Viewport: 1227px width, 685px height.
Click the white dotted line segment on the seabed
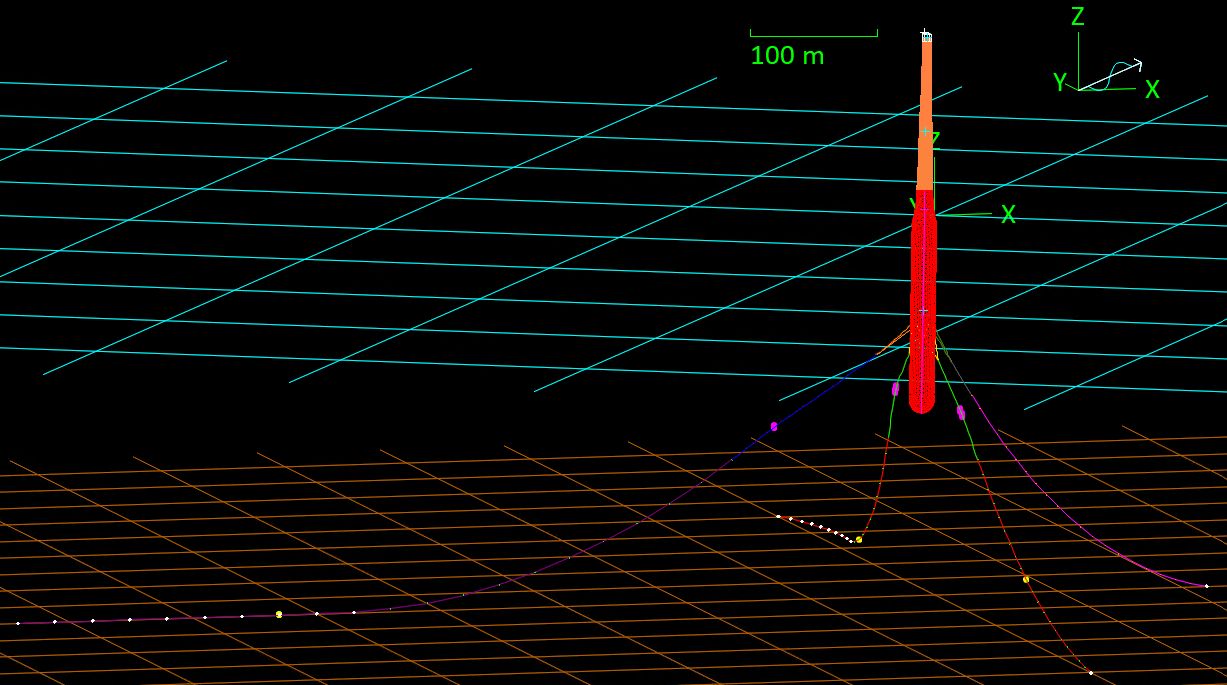tap(815, 526)
